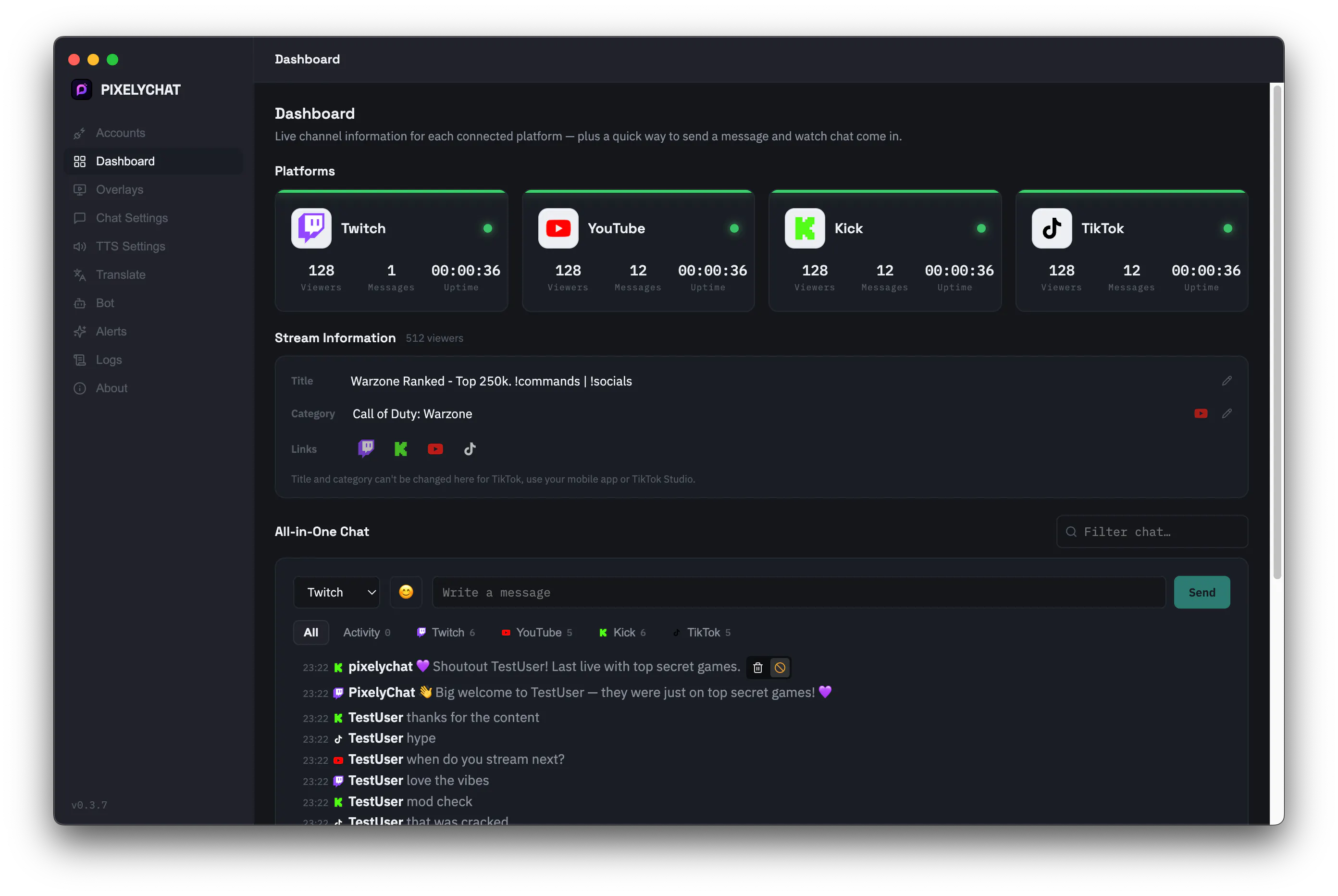Screen dimensions: 1338x896
Task: Click the pixelychat username in chat
Action: [381, 667]
